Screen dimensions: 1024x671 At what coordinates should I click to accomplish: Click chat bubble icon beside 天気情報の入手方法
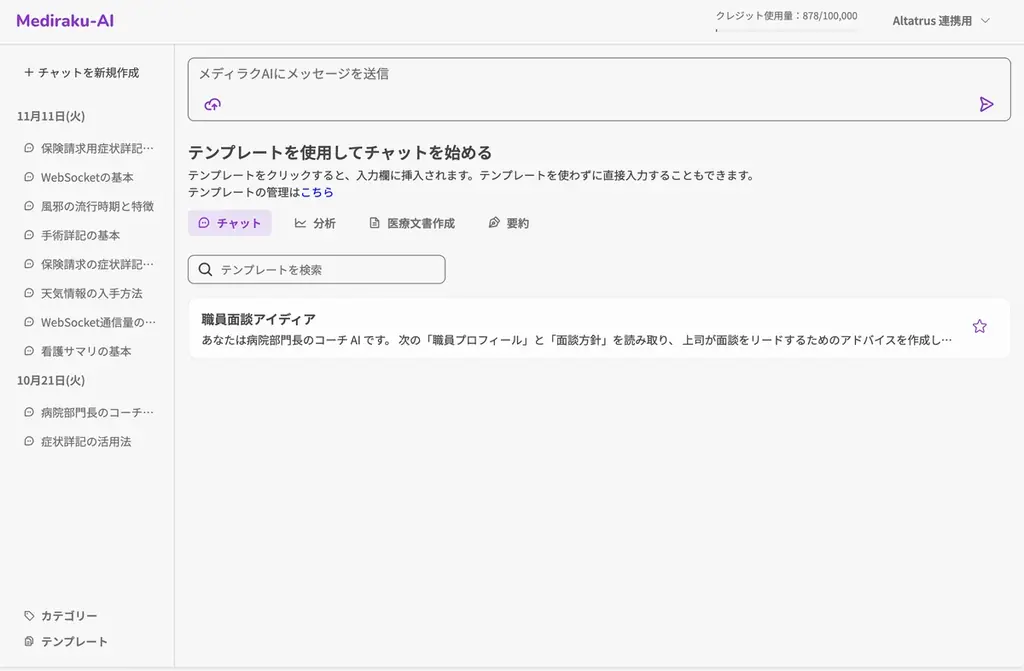(30, 293)
